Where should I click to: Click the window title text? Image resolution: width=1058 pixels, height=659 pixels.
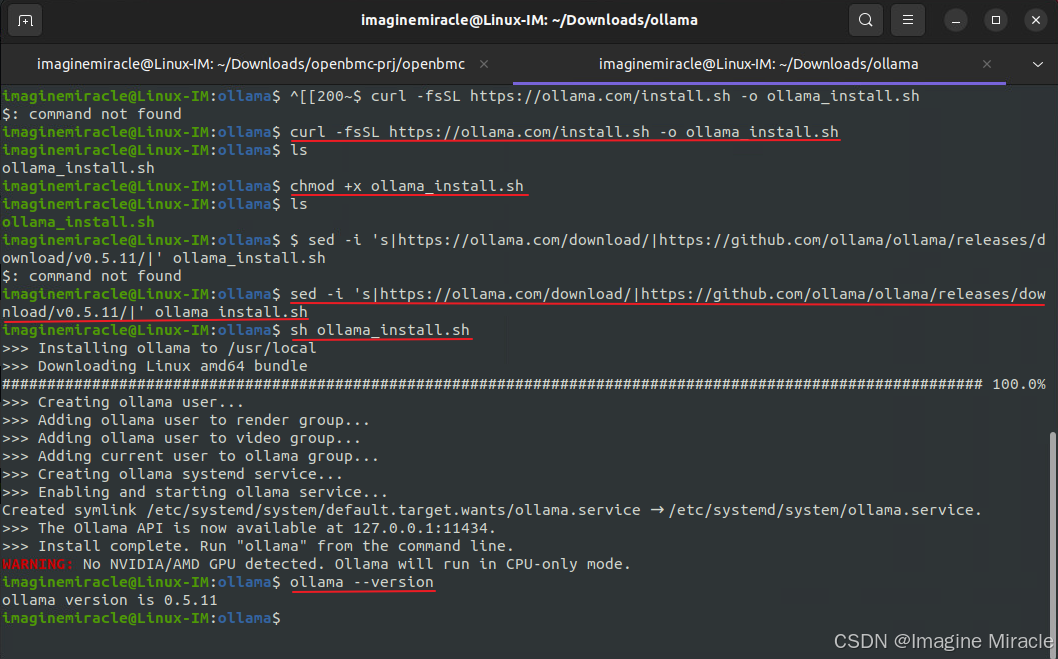529,20
